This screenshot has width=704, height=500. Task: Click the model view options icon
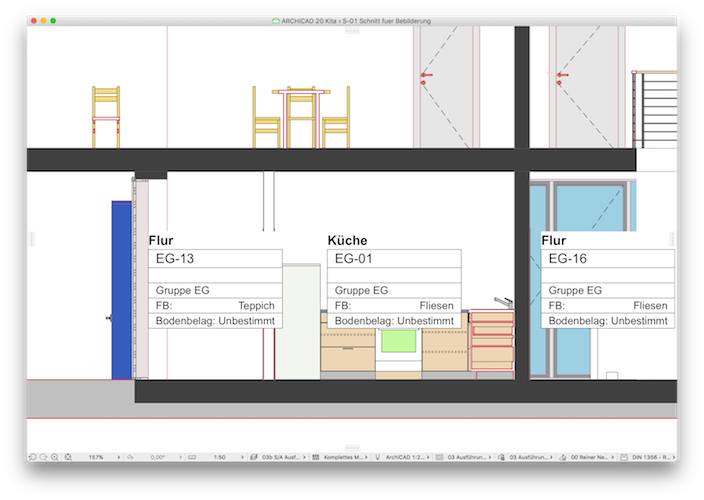click(x=440, y=457)
